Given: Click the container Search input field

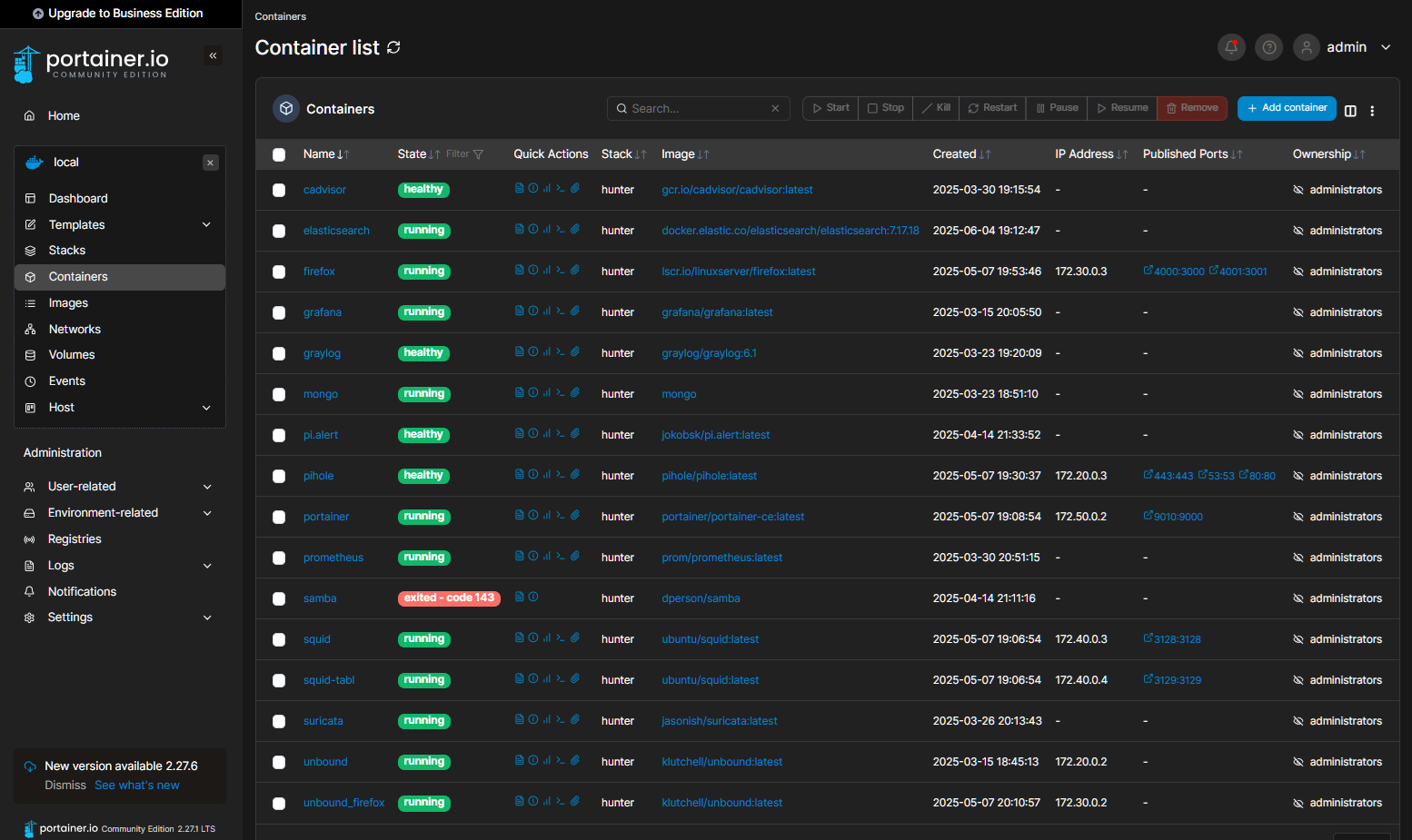Looking at the screenshot, I should 698,108.
